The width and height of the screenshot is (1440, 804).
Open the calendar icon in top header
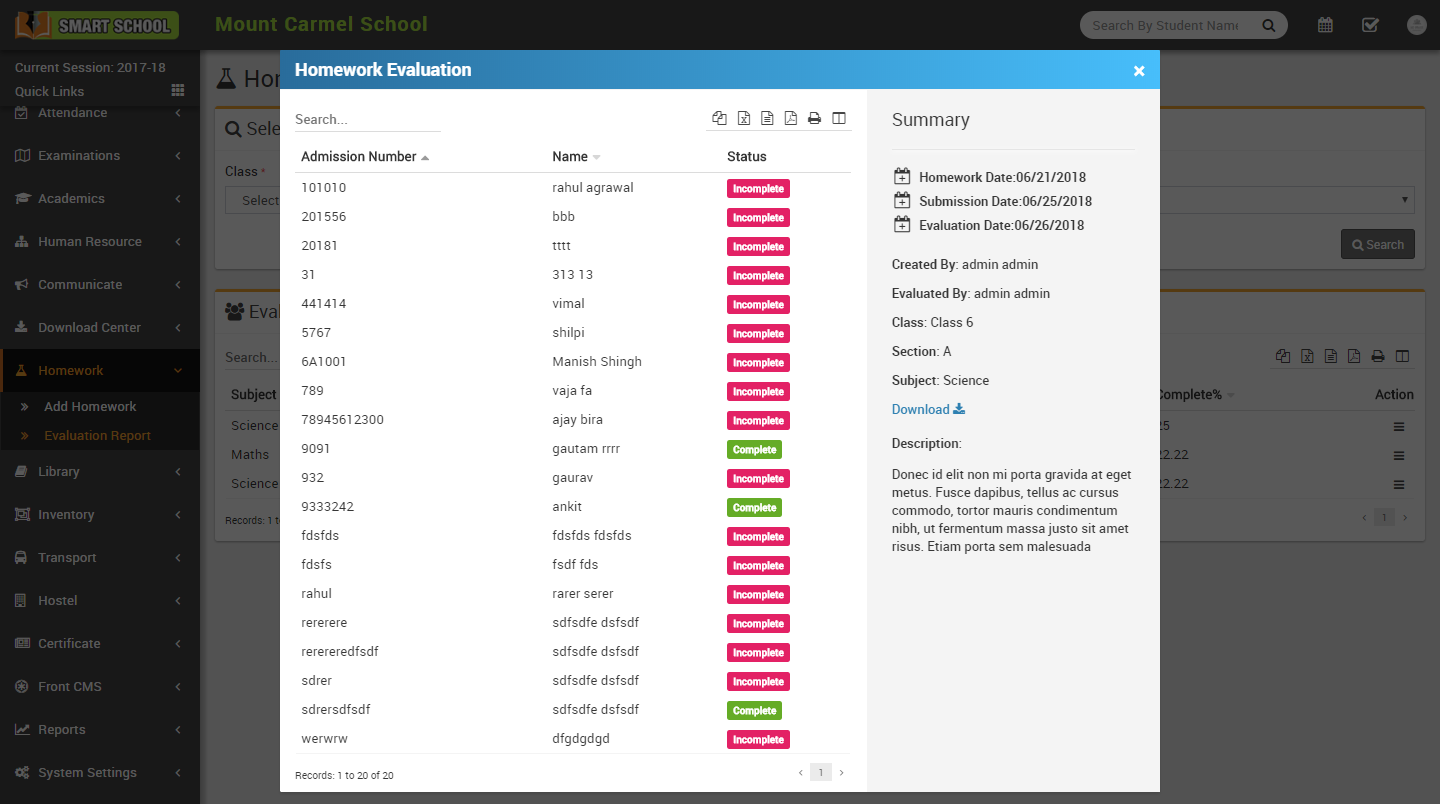point(1325,25)
